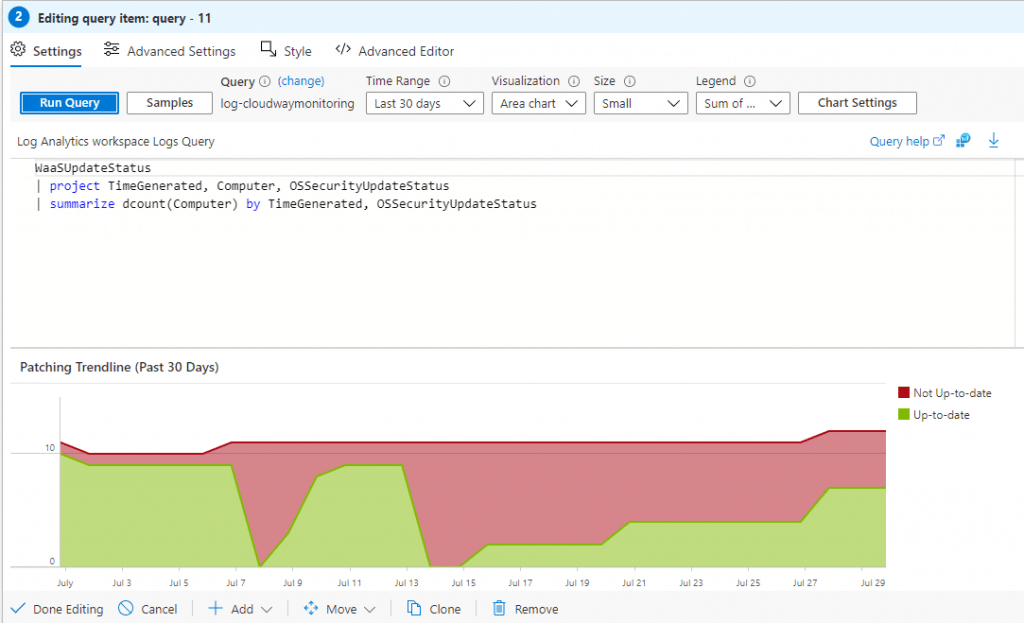Image resolution: width=1024 pixels, height=623 pixels.
Task: Expand the Time Range dropdown
Action: click(424, 103)
